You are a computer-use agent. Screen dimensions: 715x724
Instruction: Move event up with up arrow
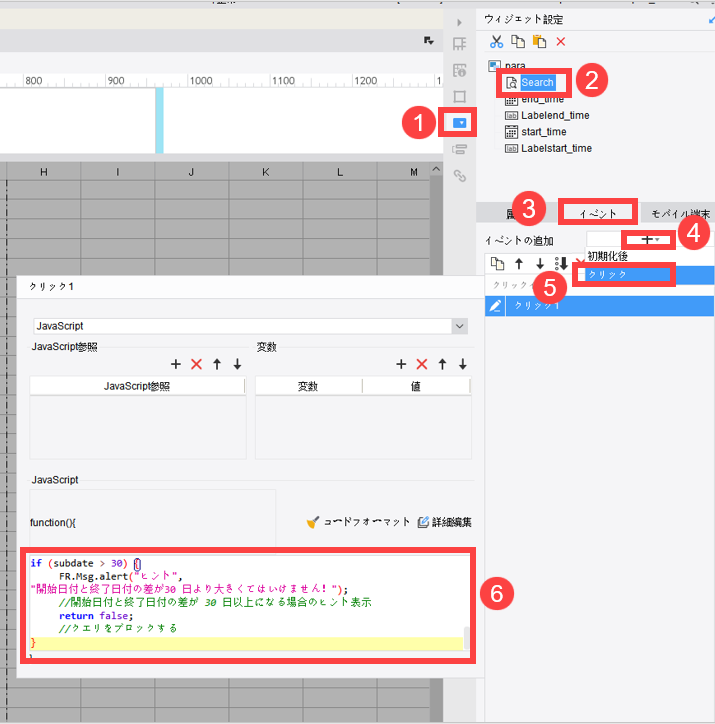tap(519, 264)
